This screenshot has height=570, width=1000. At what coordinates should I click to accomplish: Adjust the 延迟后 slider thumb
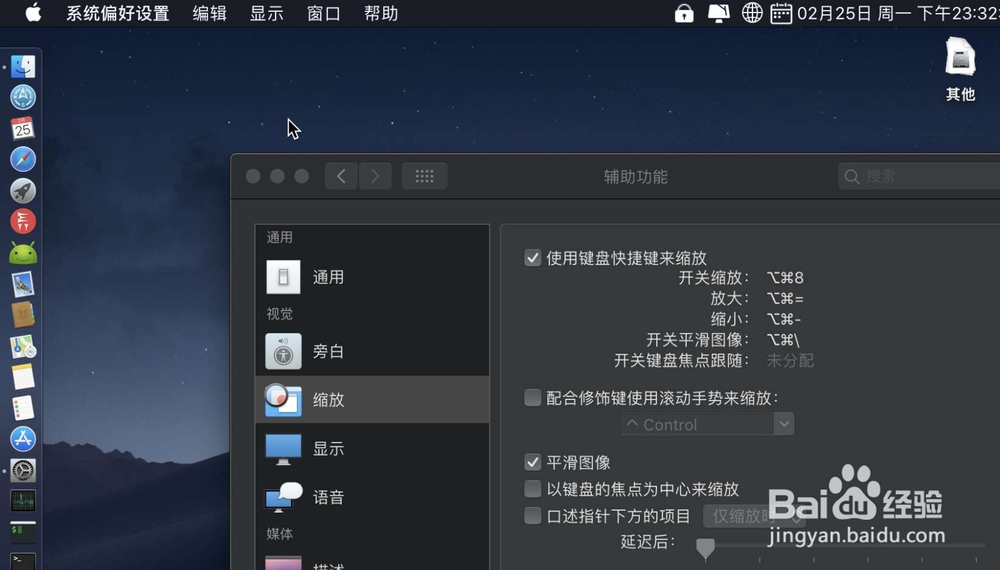pyautogui.click(x=705, y=548)
